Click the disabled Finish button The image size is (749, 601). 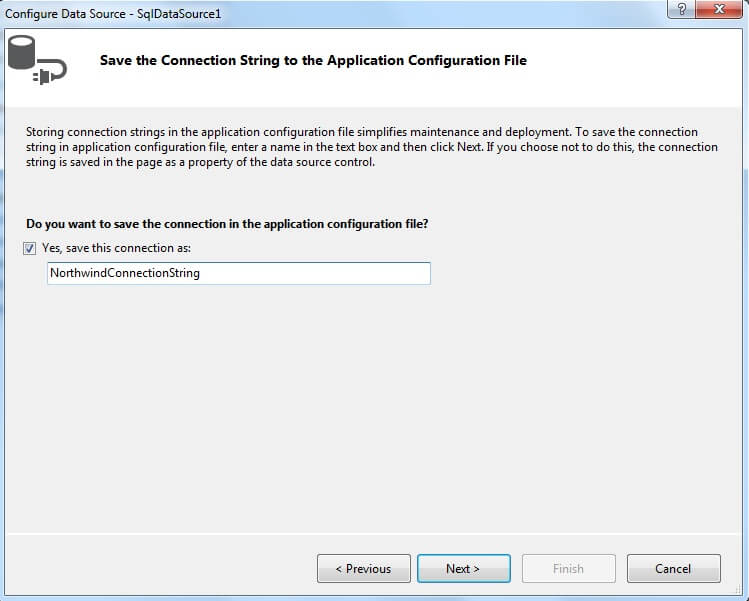pyautogui.click(x=568, y=568)
